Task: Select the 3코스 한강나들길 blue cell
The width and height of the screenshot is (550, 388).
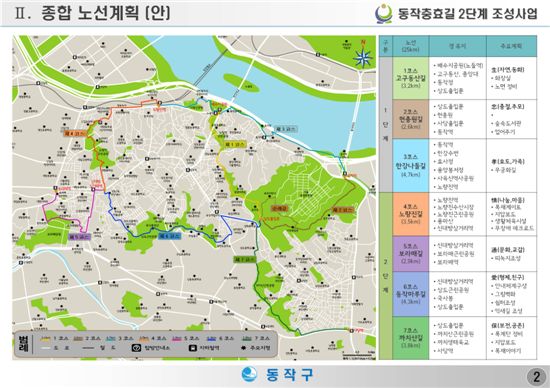Action: [410, 166]
